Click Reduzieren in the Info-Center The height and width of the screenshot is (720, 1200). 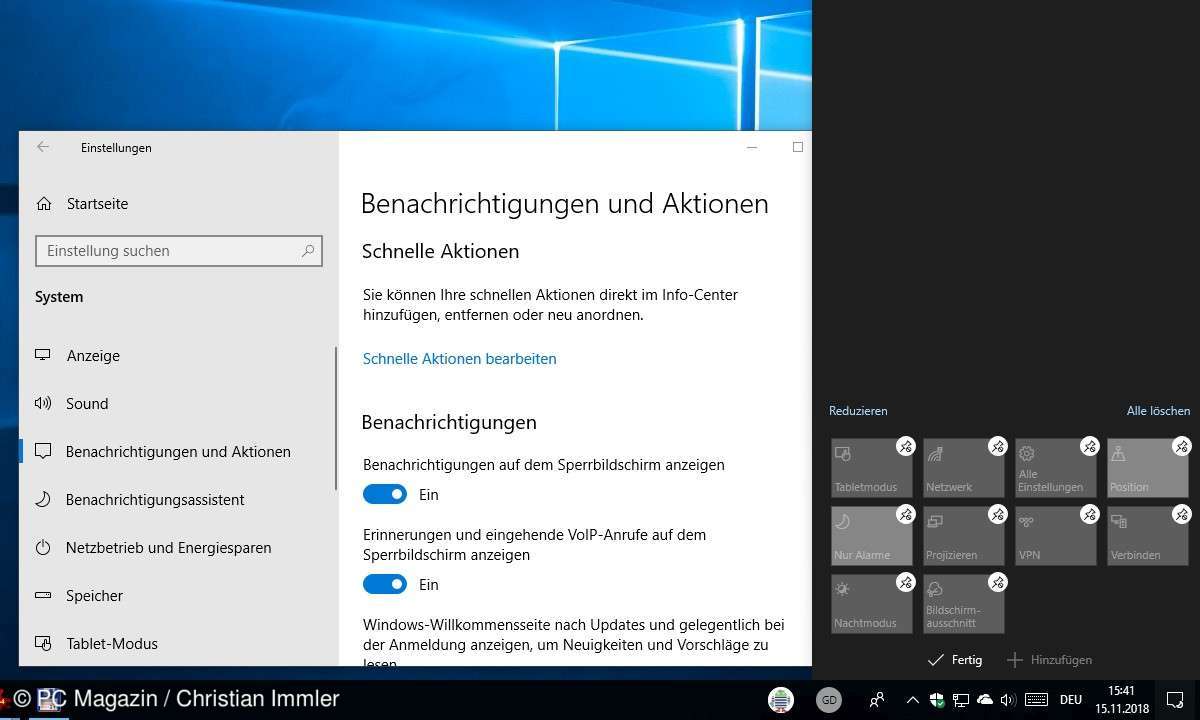point(858,411)
